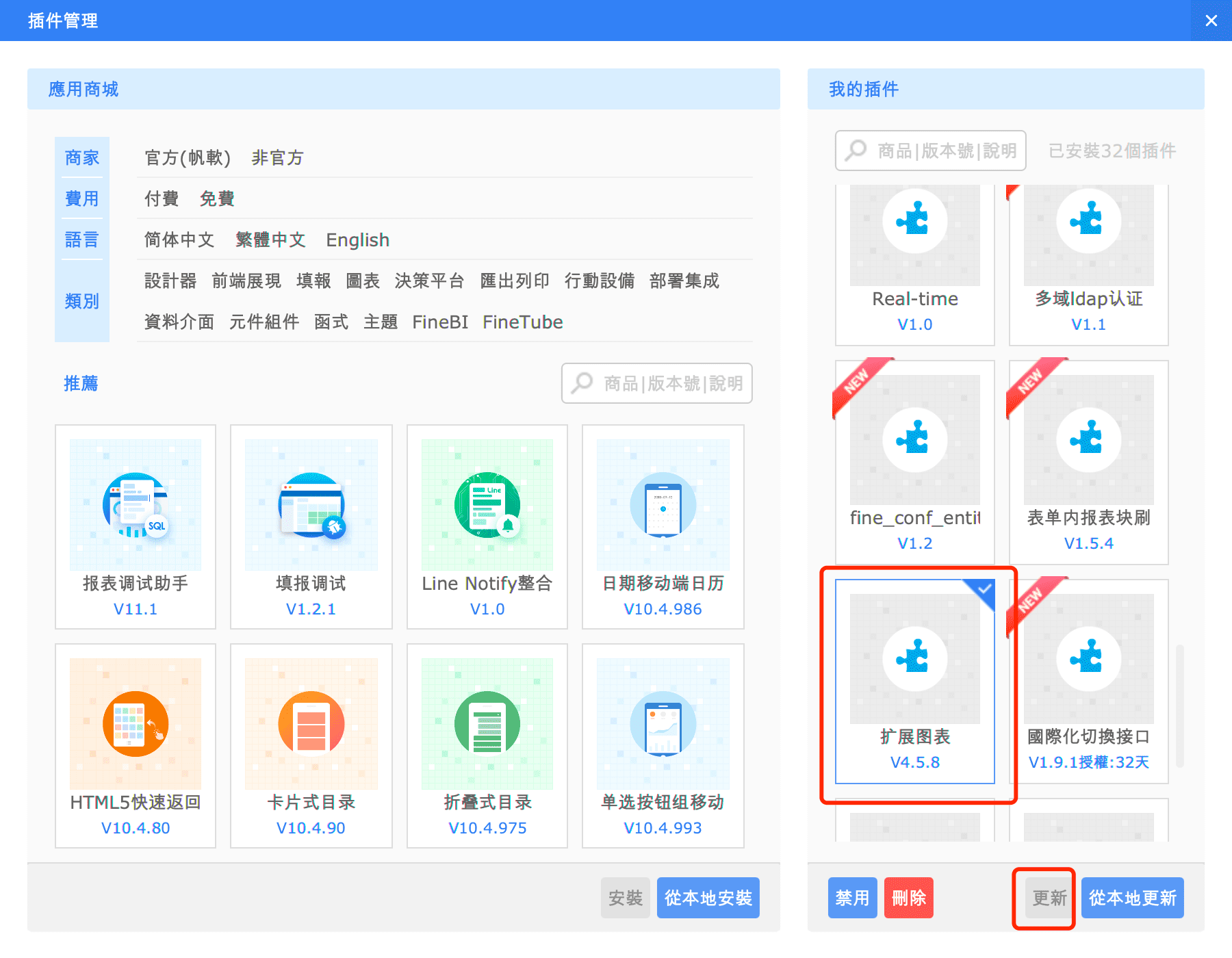Click the store search magnifier icon

pyautogui.click(x=582, y=383)
